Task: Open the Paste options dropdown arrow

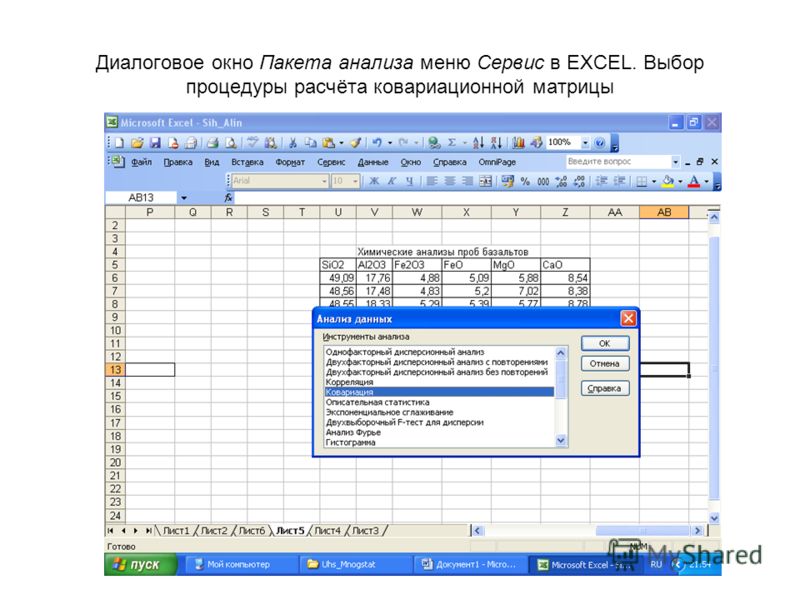Action: (341, 143)
